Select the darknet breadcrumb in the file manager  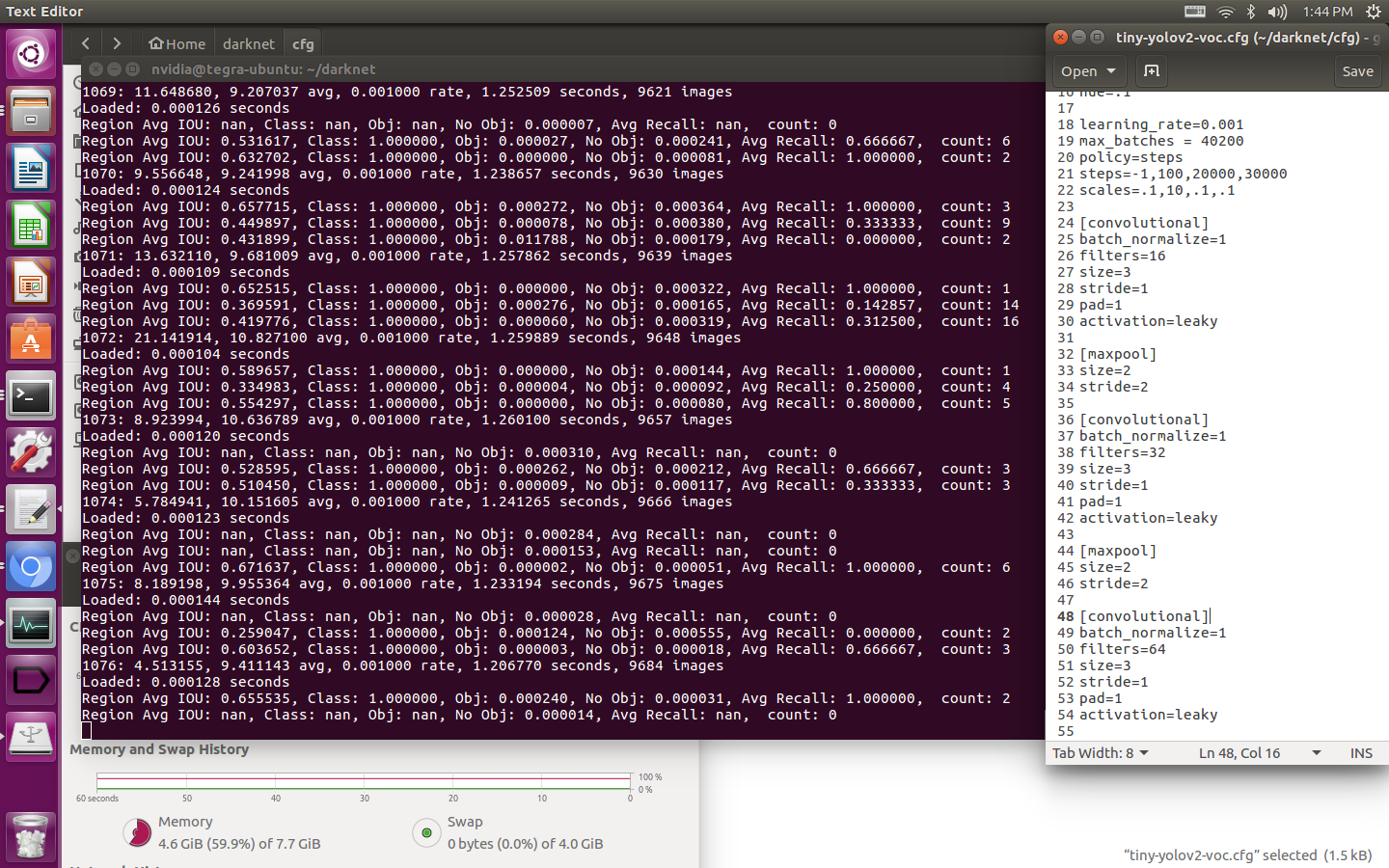point(249,43)
